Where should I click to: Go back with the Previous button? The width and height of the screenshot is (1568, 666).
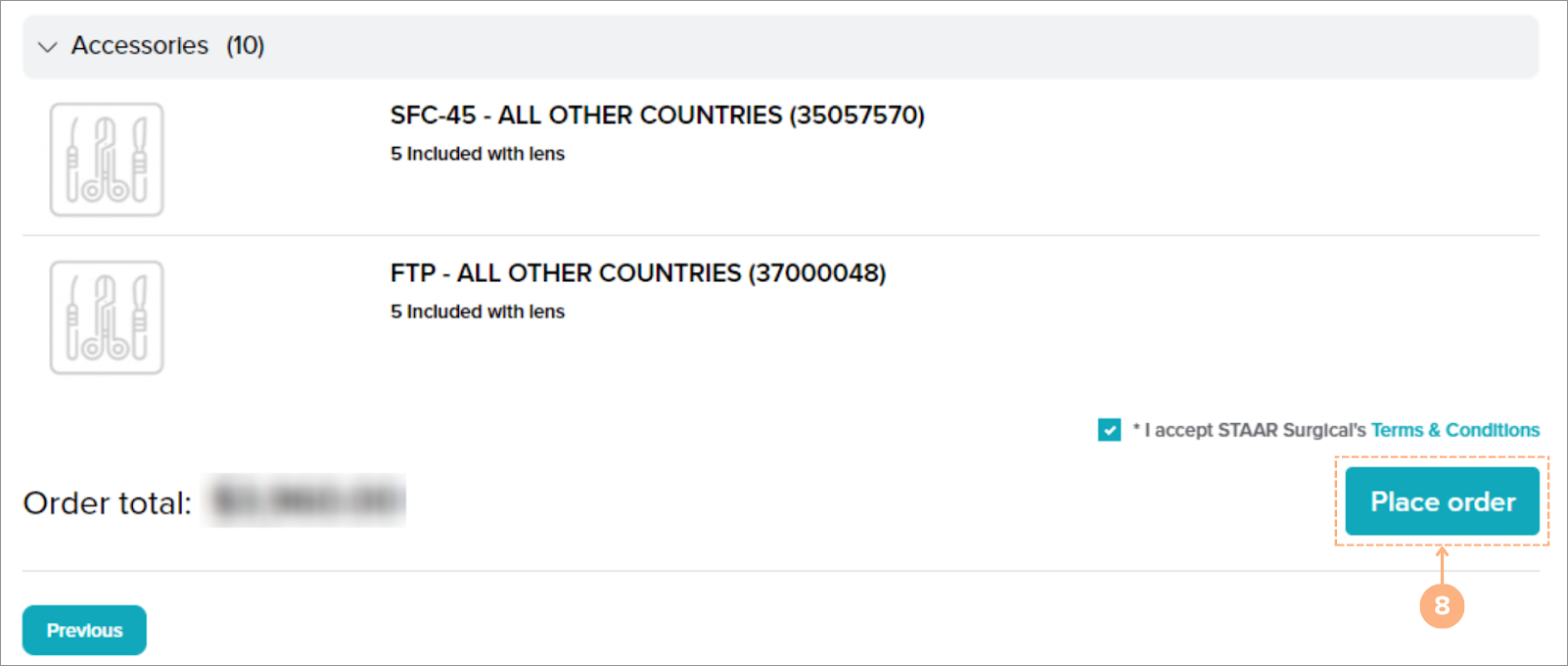click(x=84, y=630)
